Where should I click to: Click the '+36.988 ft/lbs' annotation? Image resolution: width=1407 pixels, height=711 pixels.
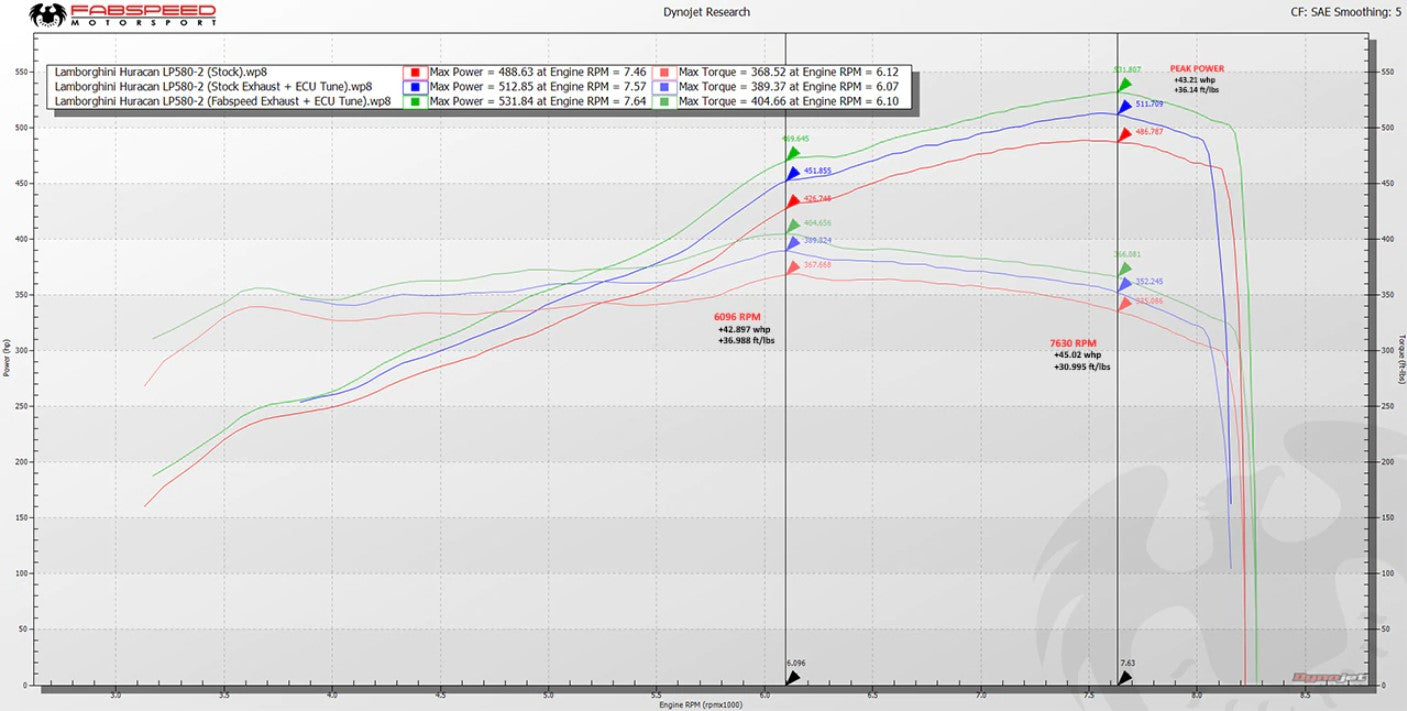[x=746, y=341]
